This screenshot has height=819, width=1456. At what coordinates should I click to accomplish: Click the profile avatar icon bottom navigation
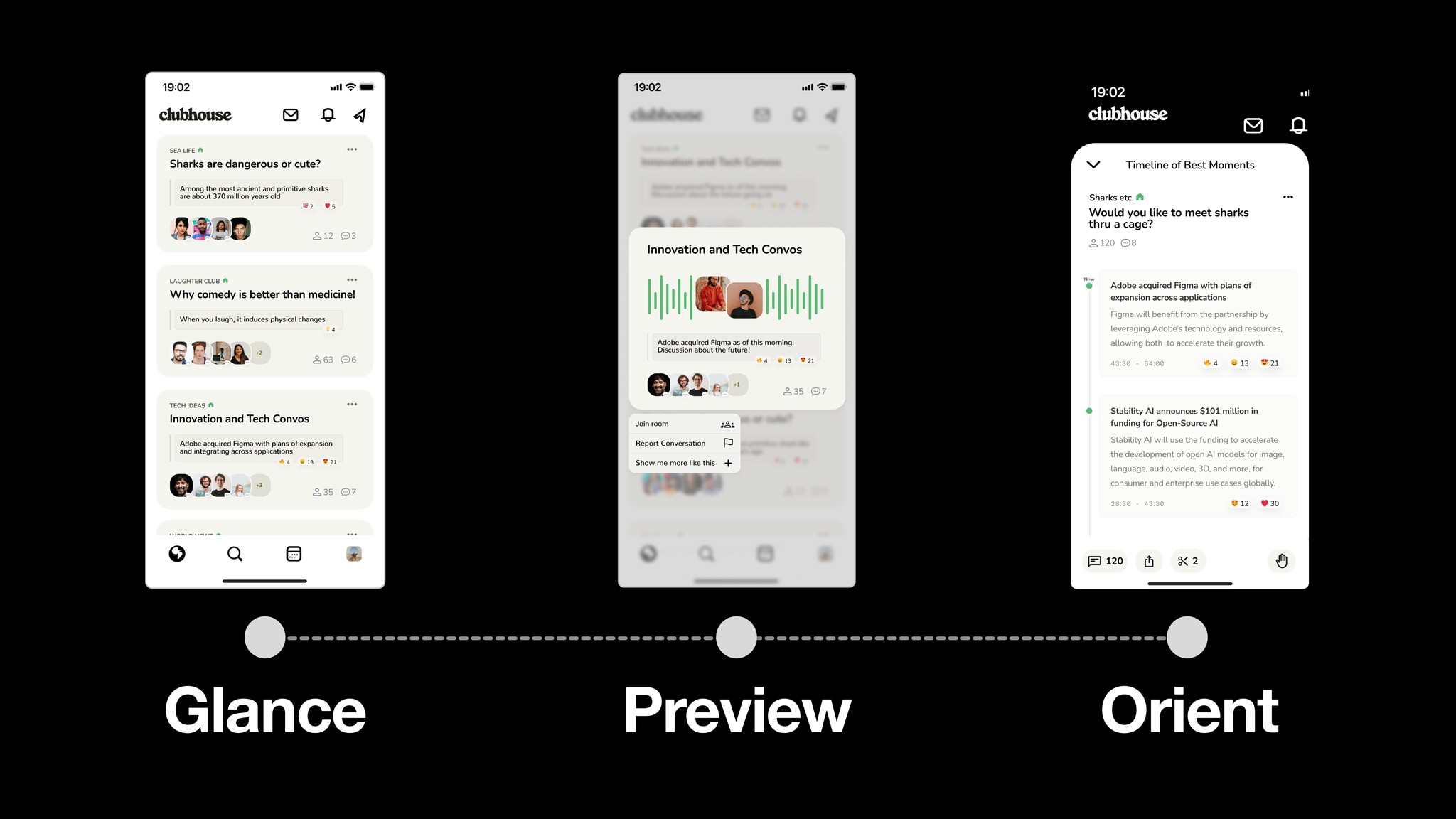[353, 554]
